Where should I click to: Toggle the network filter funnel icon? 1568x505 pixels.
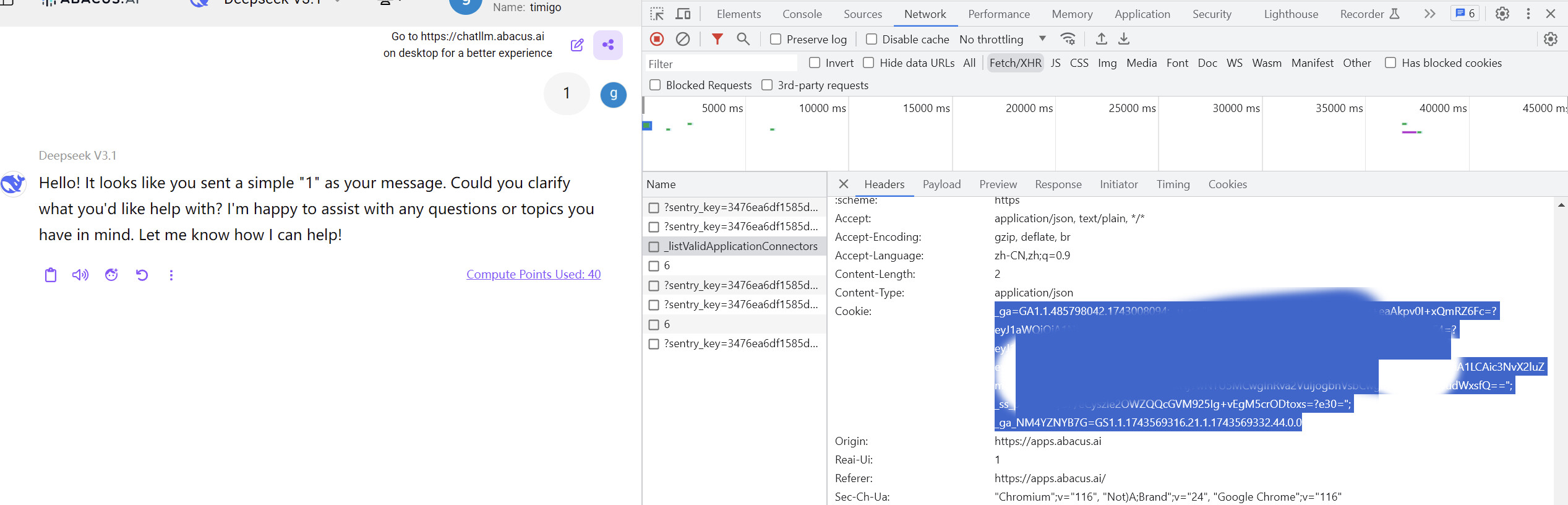pos(717,39)
